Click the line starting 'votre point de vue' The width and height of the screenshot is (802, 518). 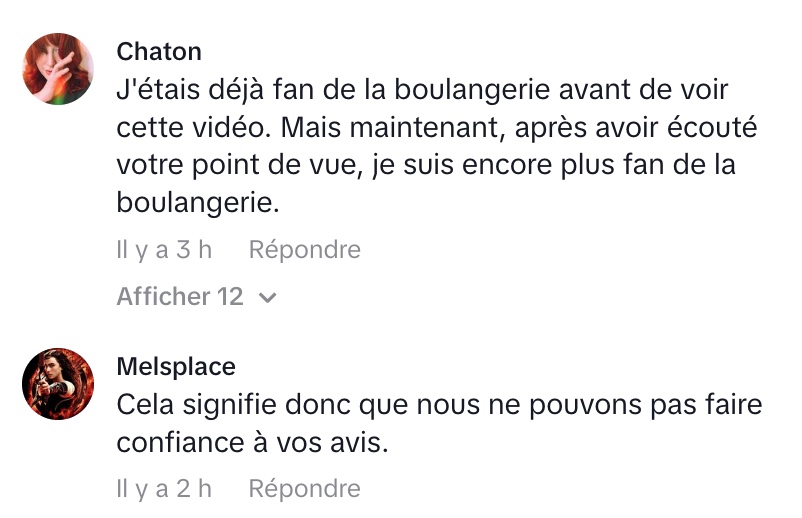click(426, 164)
